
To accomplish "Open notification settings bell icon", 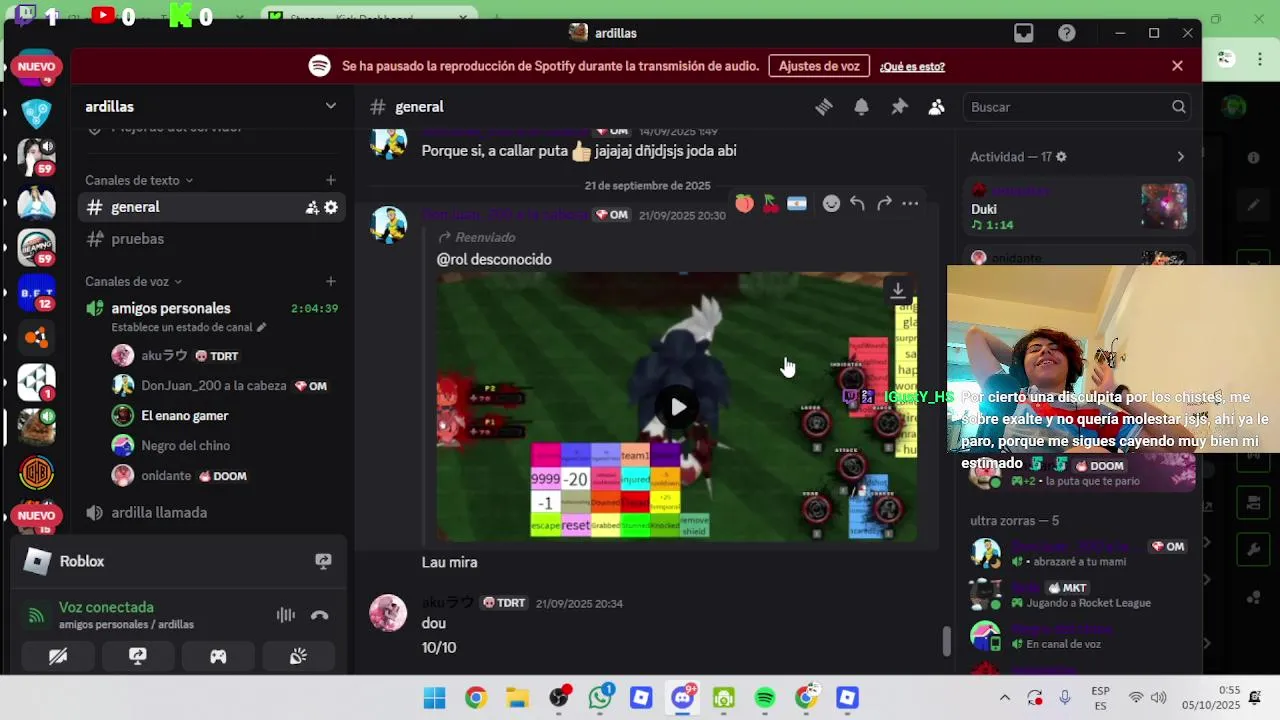I will (x=861, y=107).
